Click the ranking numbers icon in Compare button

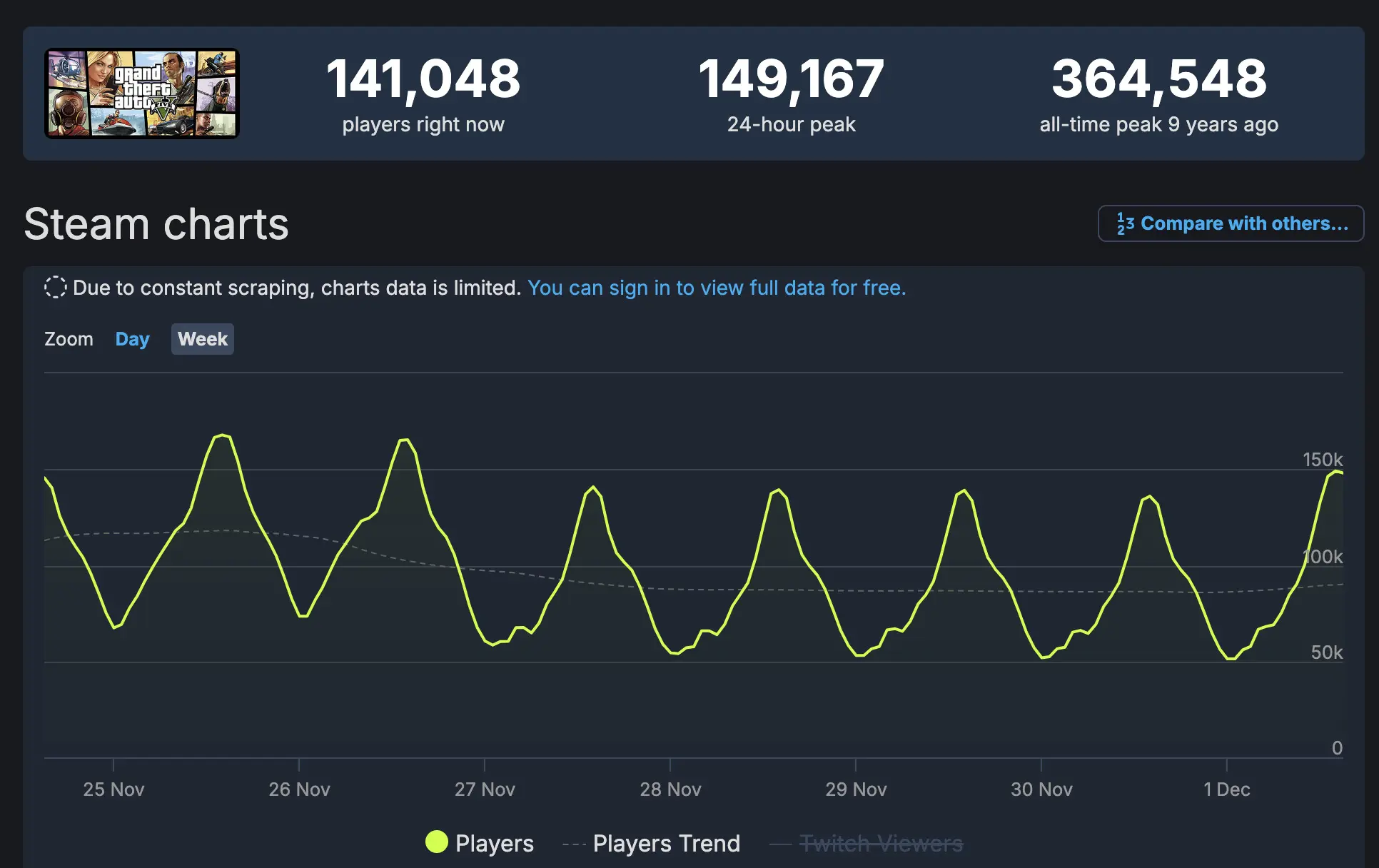1126,223
